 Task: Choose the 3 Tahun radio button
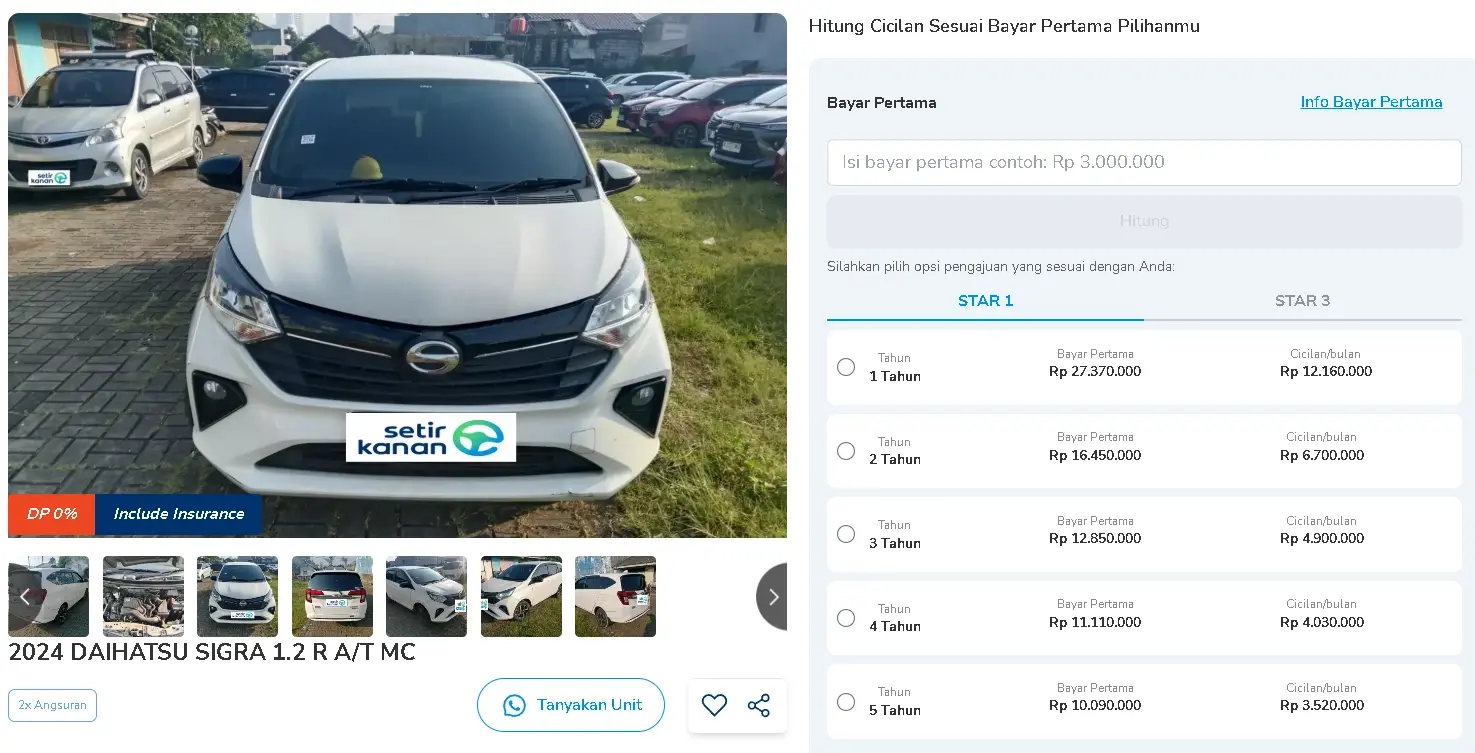846,534
